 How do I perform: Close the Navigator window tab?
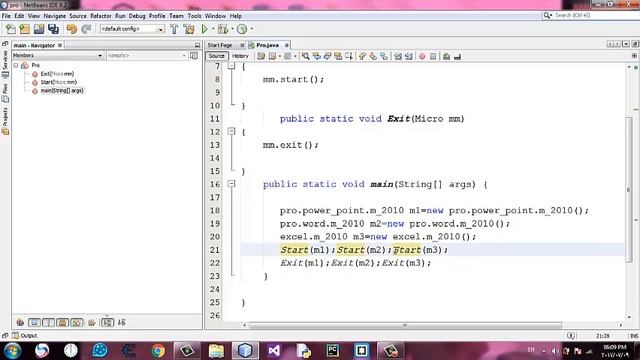click(x=60, y=45)
